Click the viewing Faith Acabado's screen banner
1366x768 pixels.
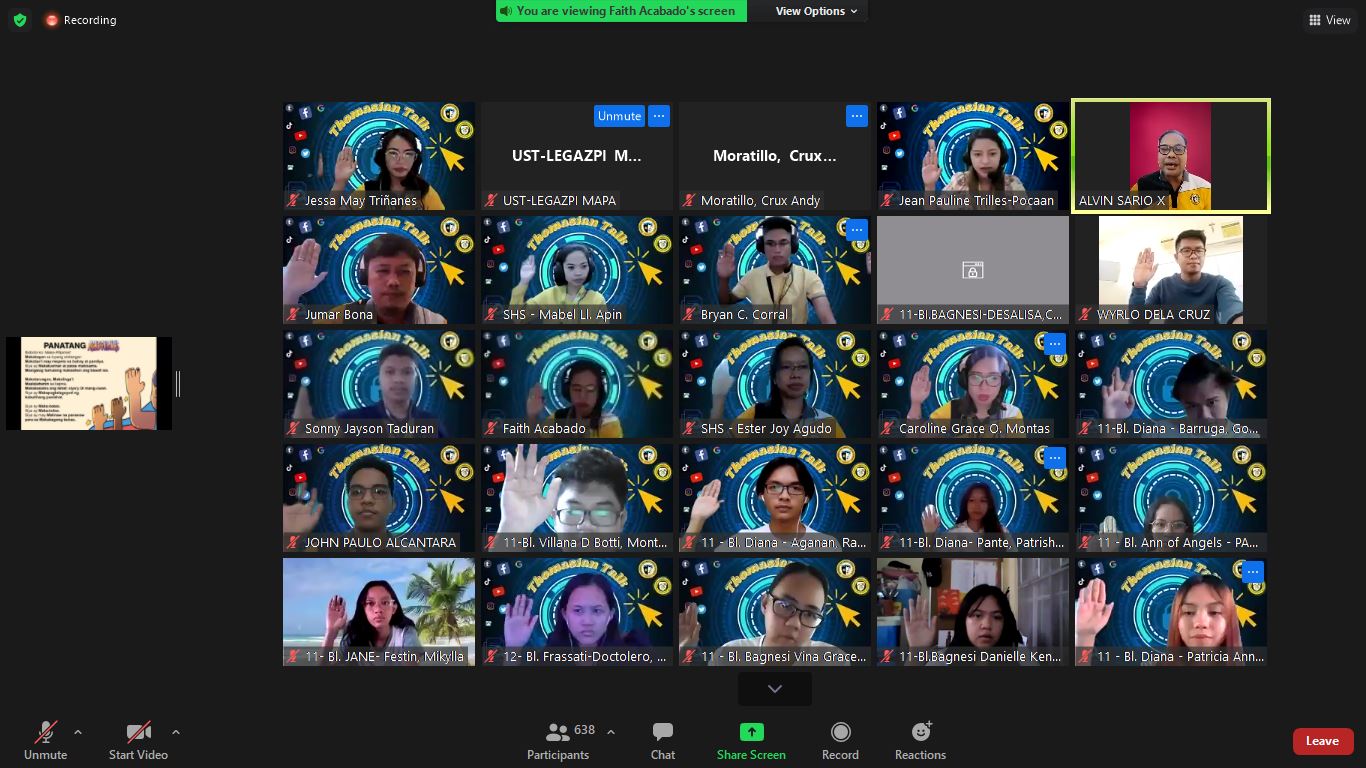(622, 11)
